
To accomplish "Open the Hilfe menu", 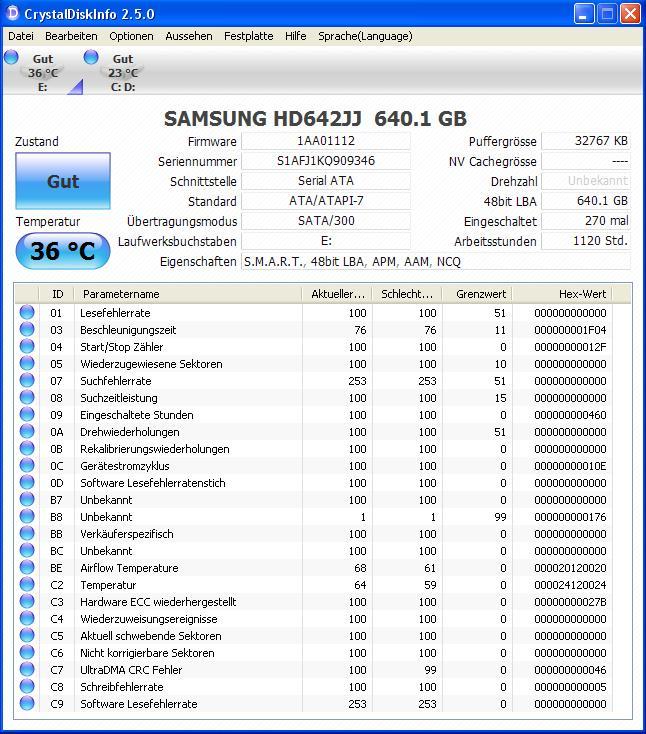I will [x=295, y=36].
